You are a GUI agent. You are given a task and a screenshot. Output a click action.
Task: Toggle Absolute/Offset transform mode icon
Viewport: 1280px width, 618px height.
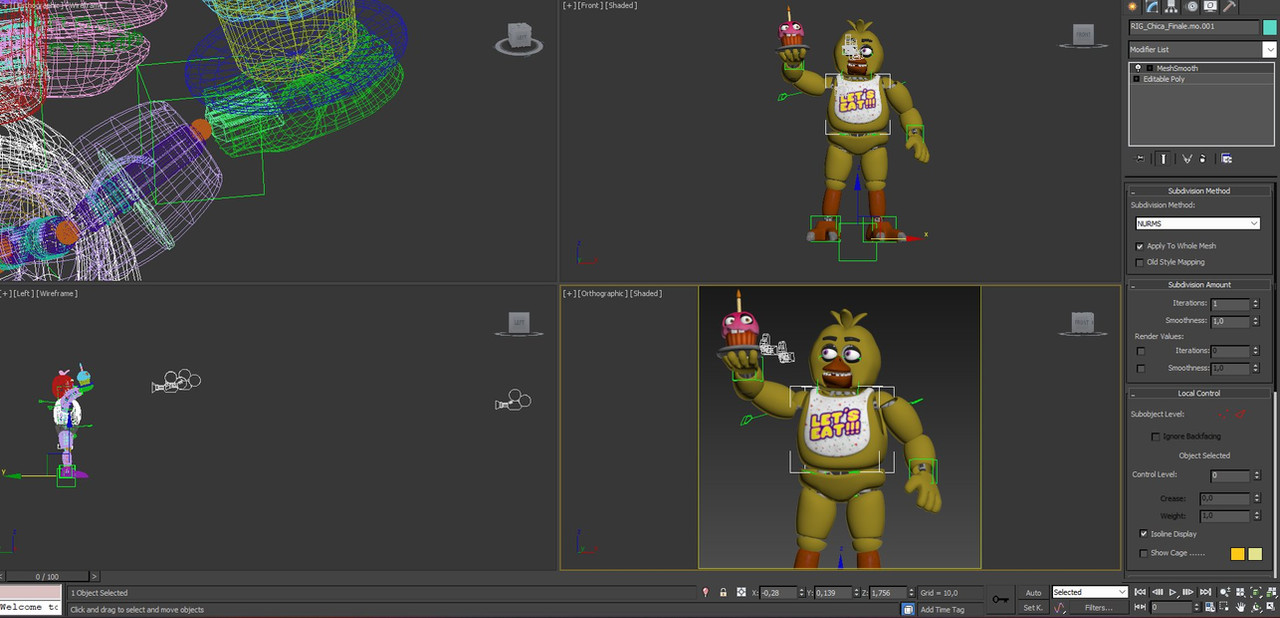coord(741,593)
